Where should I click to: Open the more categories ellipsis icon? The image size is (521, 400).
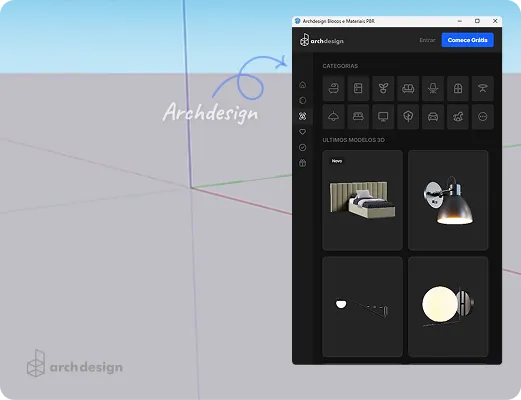pyautogui.click(x=483, y=117)
